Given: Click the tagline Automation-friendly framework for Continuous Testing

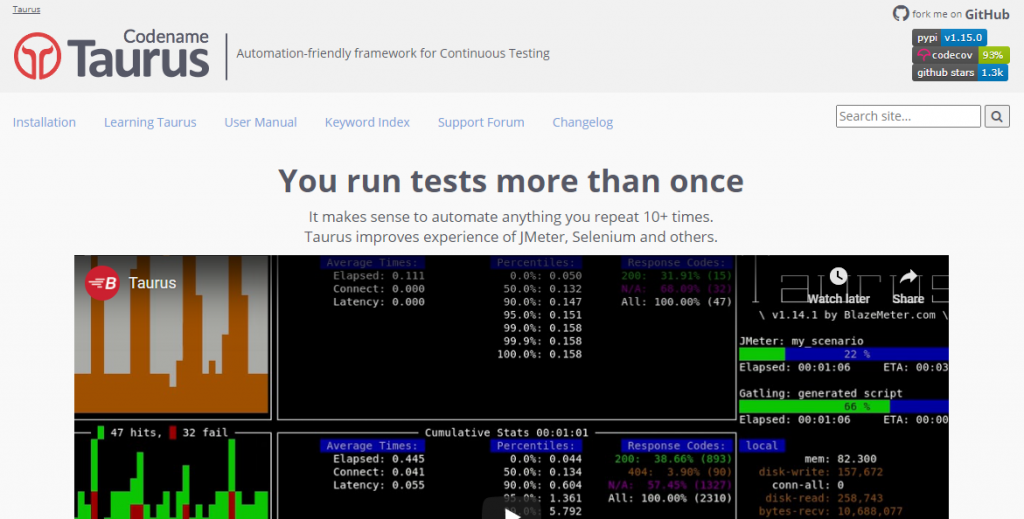Looking at the screenshot, I should tap(392, 54).
